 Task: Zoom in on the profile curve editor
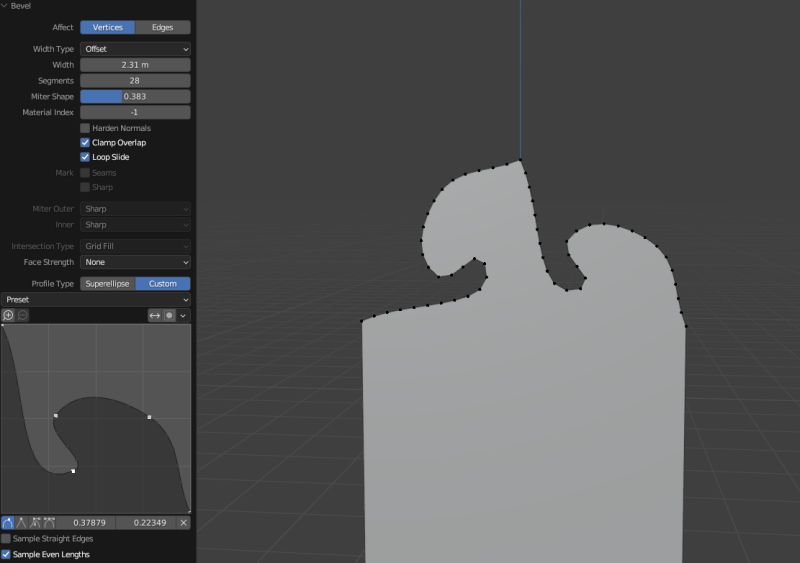[x=8, y=315]
